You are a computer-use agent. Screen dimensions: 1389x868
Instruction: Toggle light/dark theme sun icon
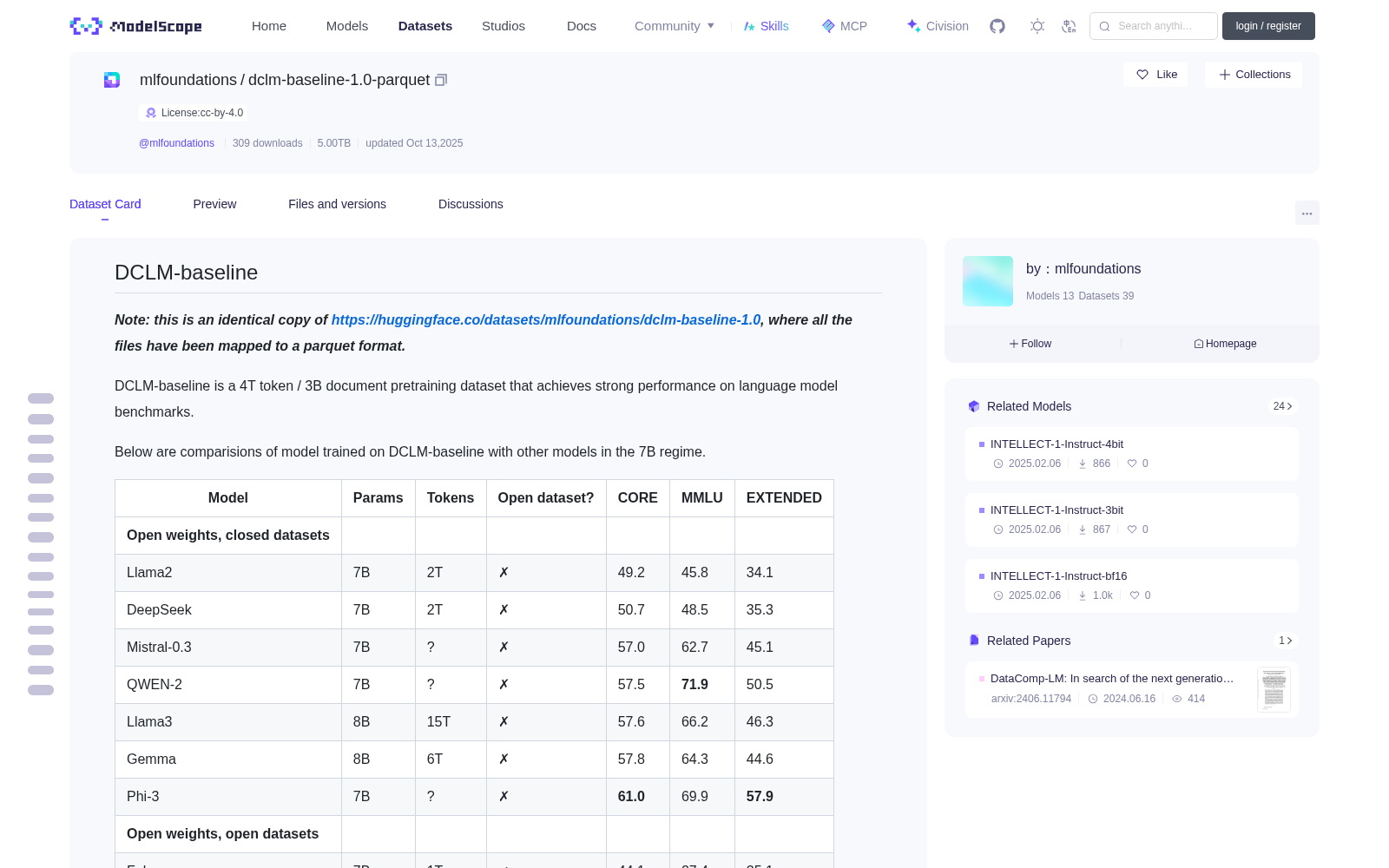point(1037,26)
